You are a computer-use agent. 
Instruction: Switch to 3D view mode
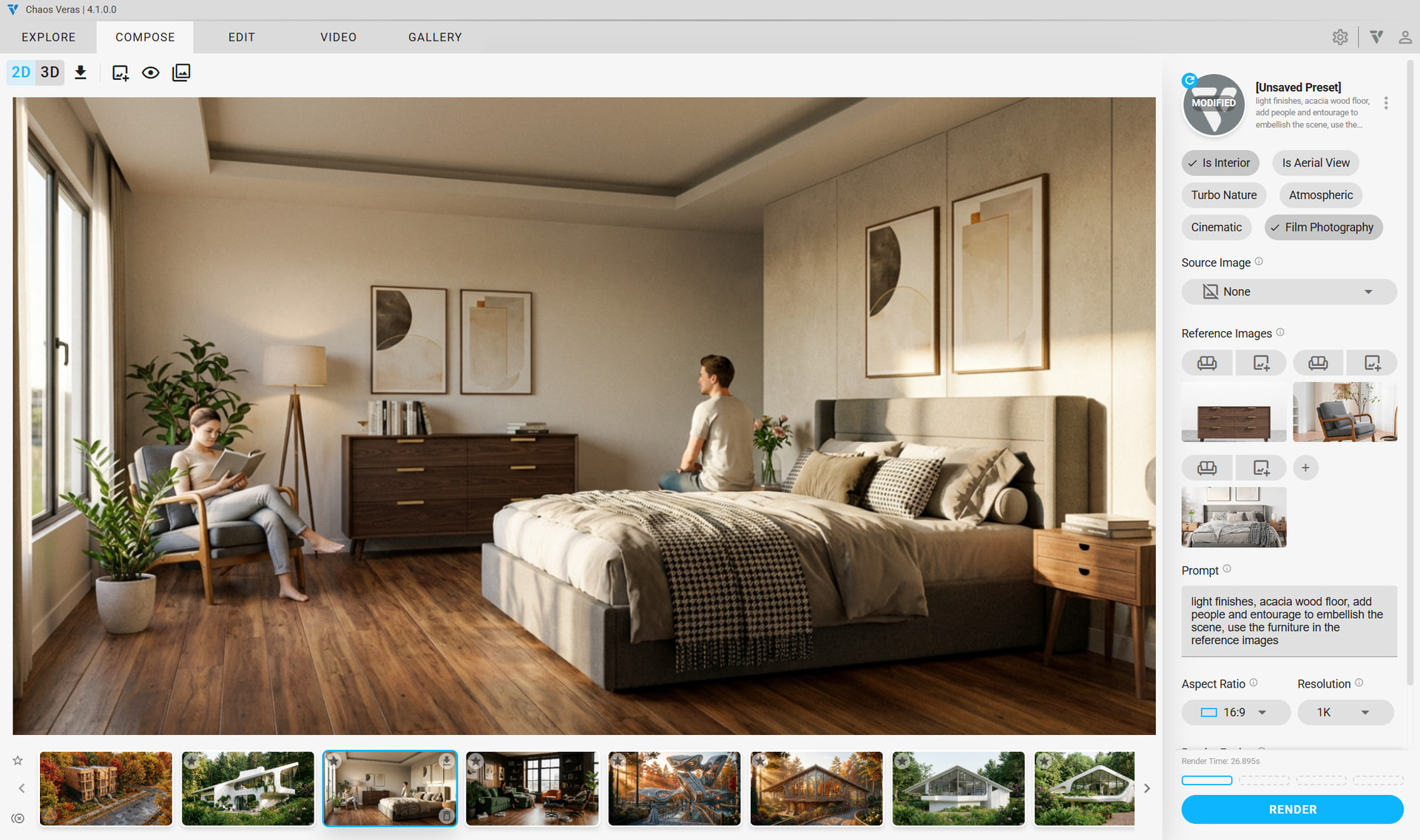tap(50, 72)
